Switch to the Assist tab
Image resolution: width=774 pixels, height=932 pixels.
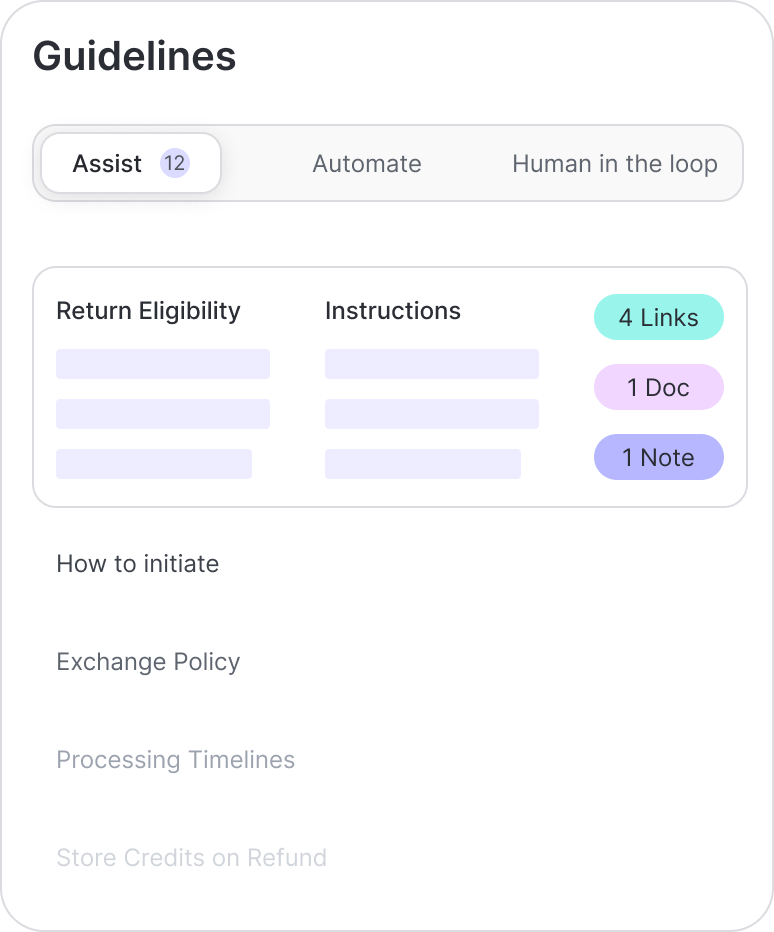[x=108, y=163]
